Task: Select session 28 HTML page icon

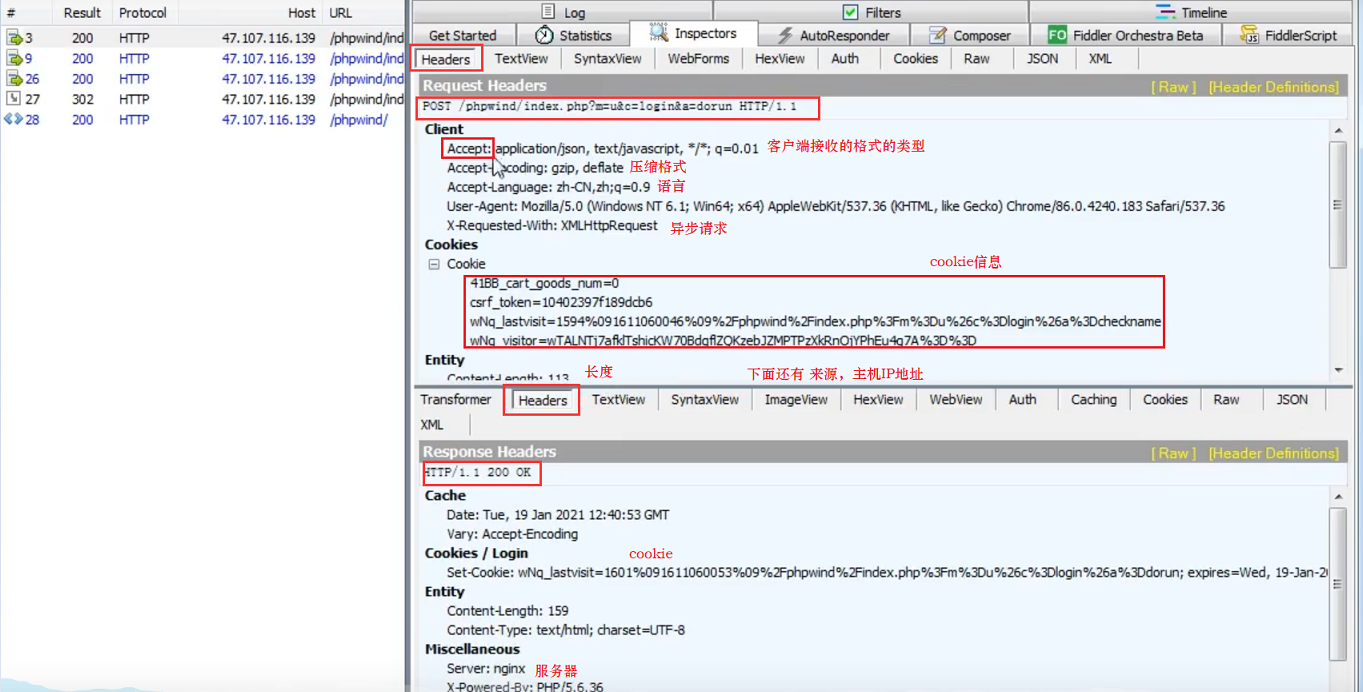Action: 13,119
